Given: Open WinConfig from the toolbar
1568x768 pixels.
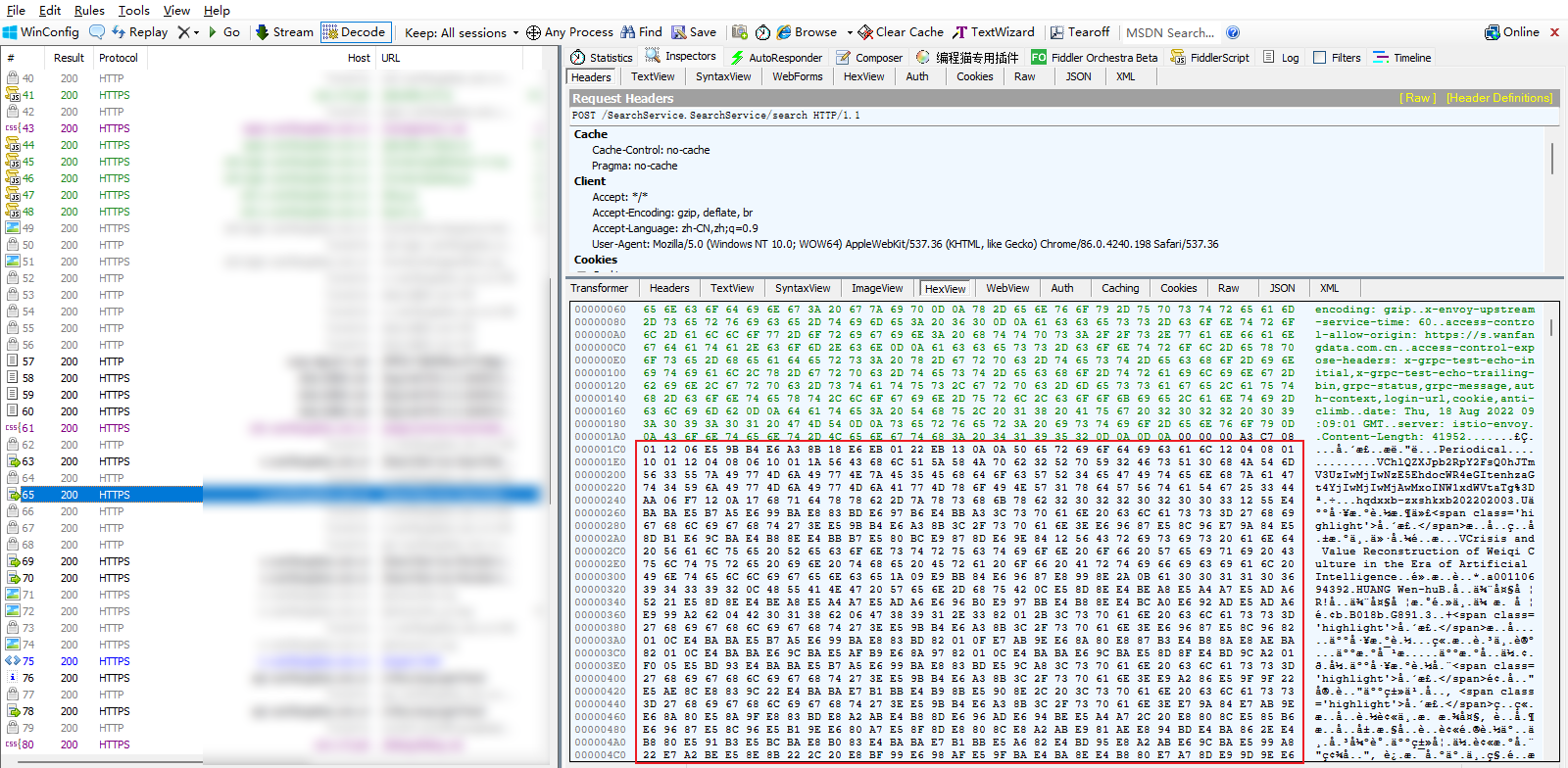Looking at the screenshot, I should [x=41, y=32].
